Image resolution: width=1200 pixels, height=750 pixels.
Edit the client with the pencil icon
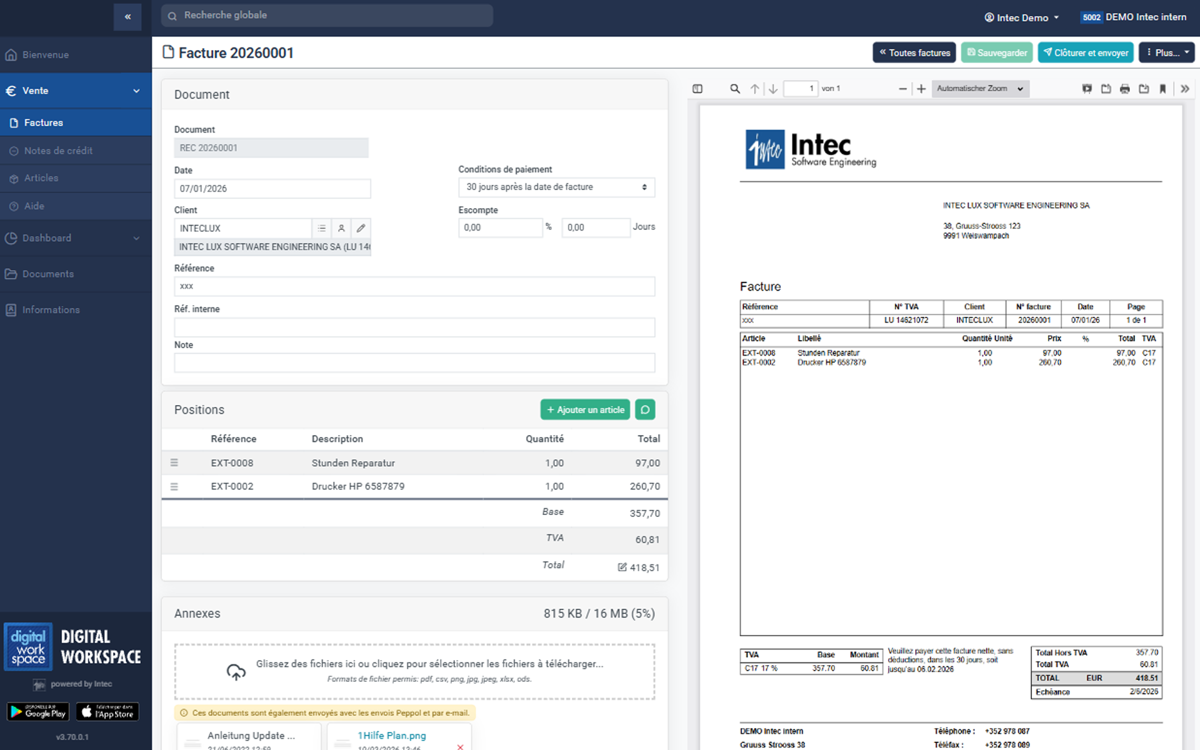pos(361,228)
